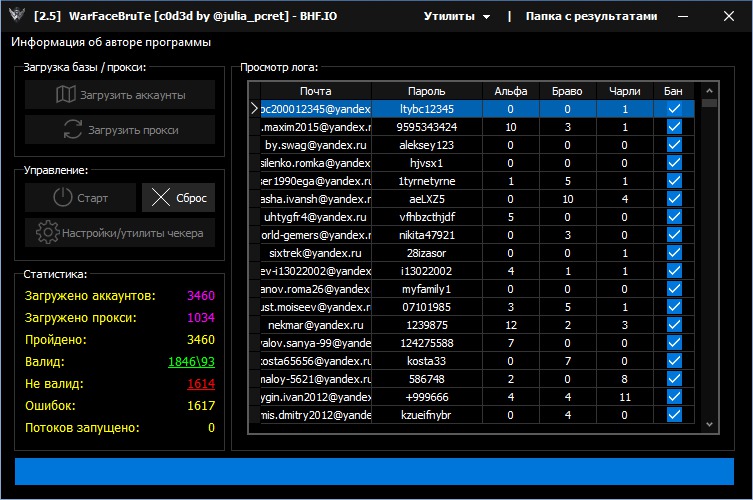
Task: Click the red Не валид count 1614 link
Action: [201, 384]
